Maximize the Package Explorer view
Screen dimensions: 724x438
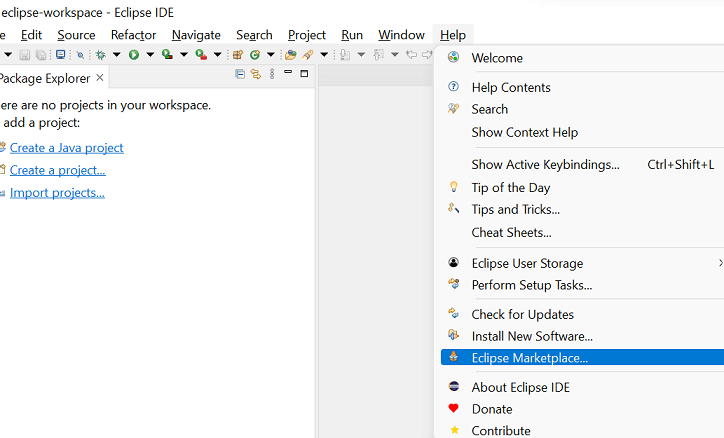click(x=304, y=73)
